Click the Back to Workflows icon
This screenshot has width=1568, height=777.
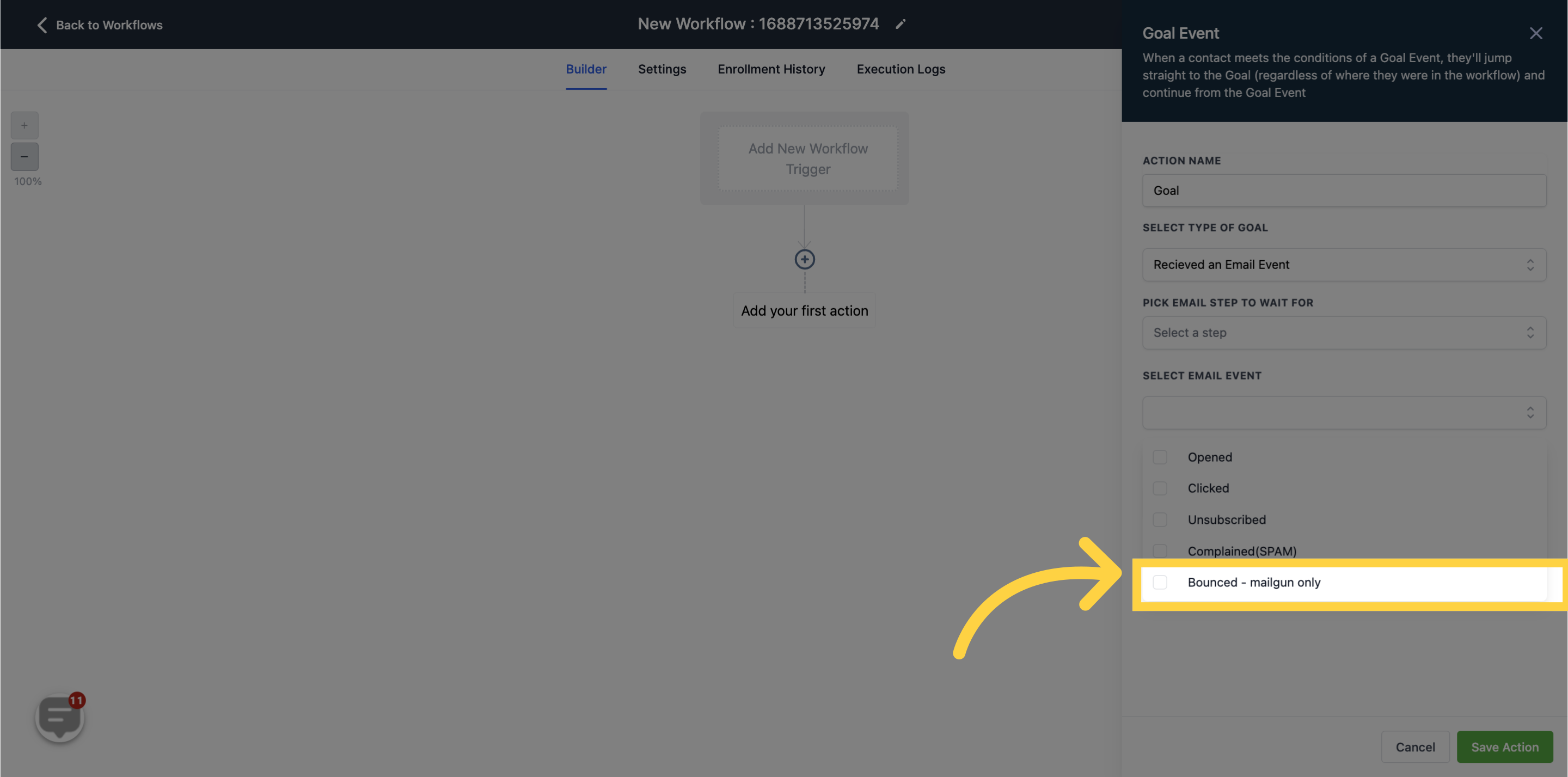40,24
